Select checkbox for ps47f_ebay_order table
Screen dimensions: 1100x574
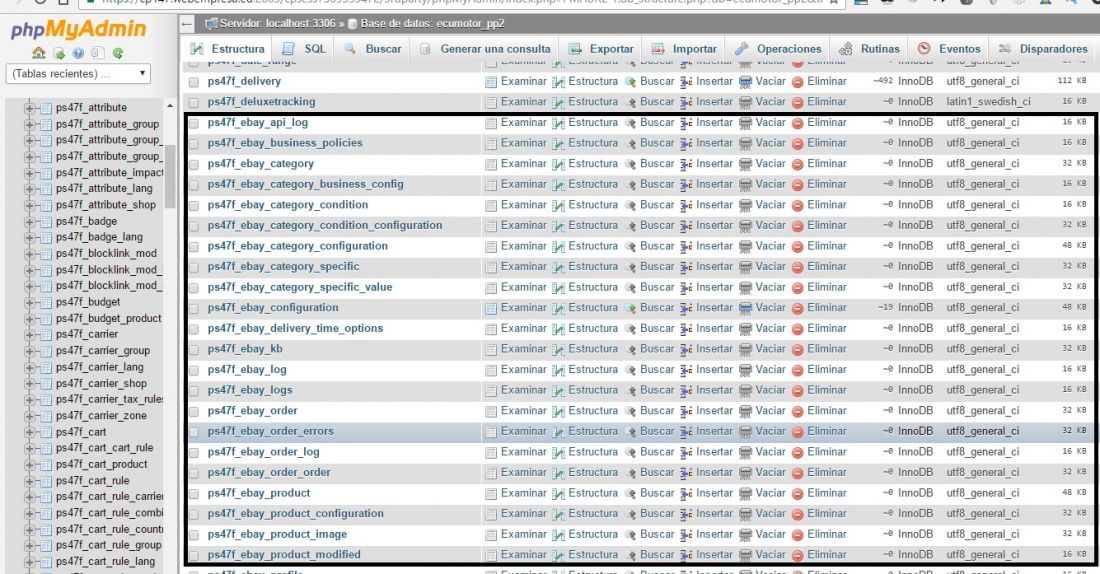coord(194,412)
